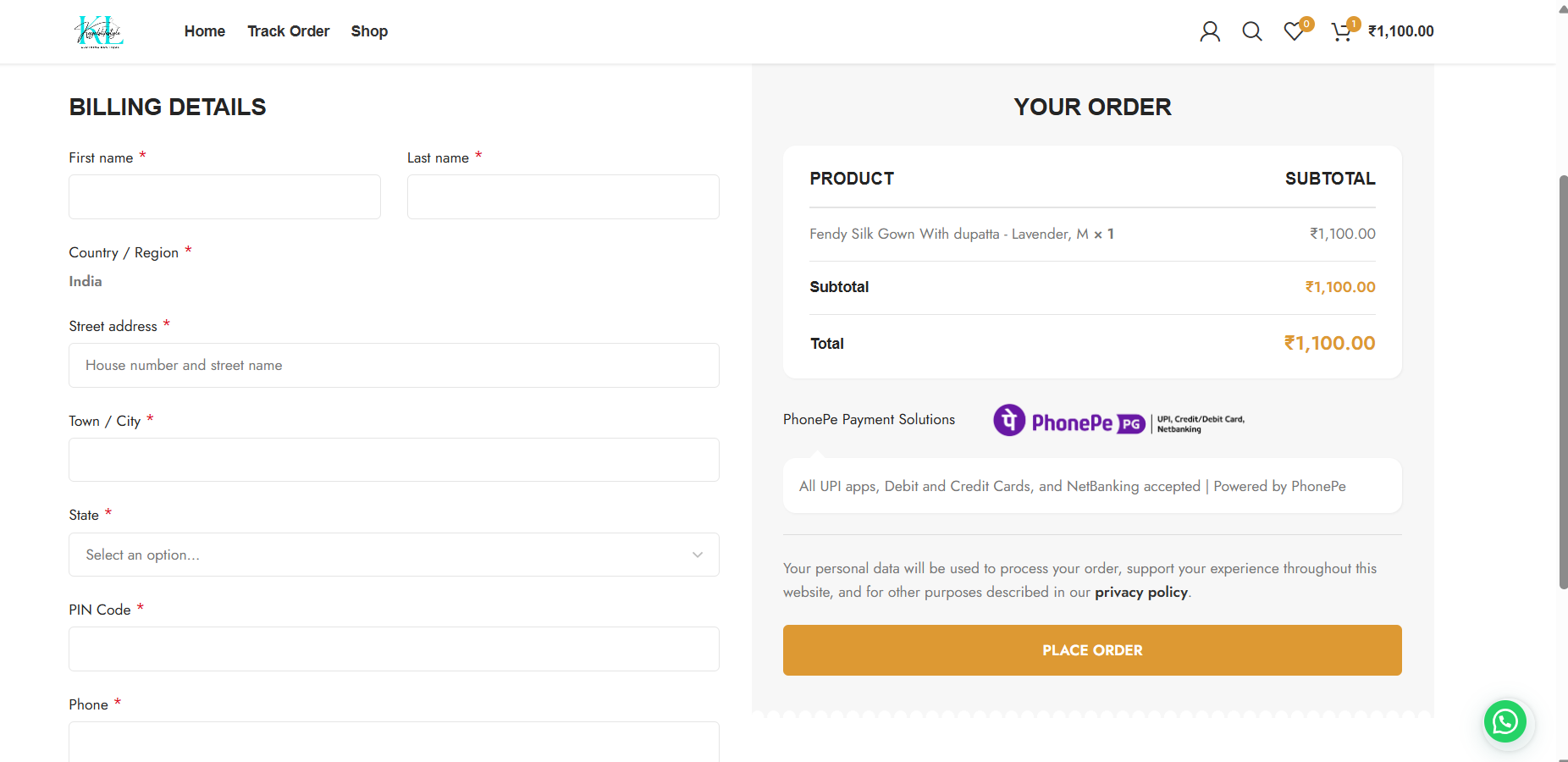
Task: Expand the State dropdown
Action: pos(394,555)
